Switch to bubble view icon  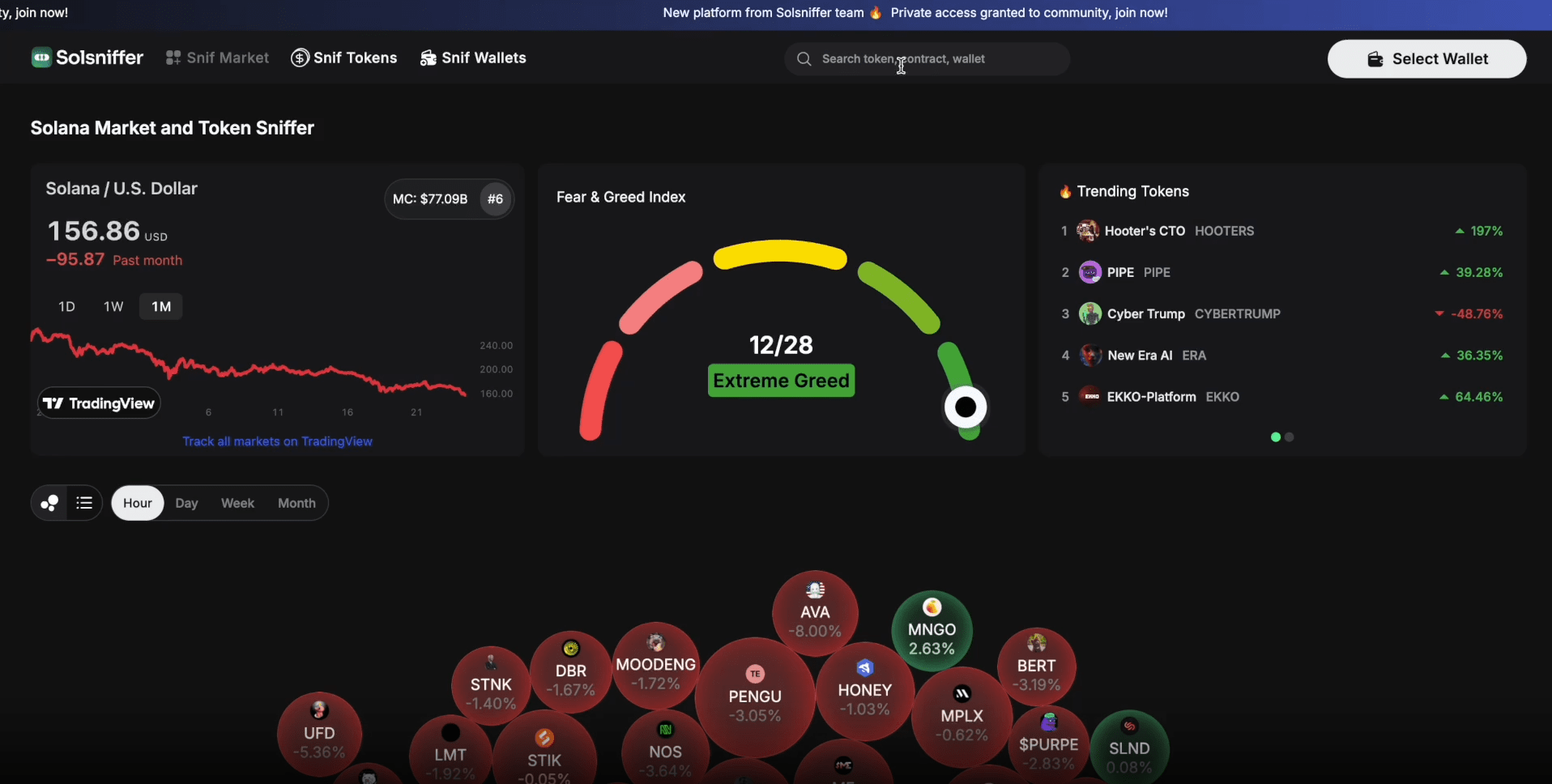[49, 503]
